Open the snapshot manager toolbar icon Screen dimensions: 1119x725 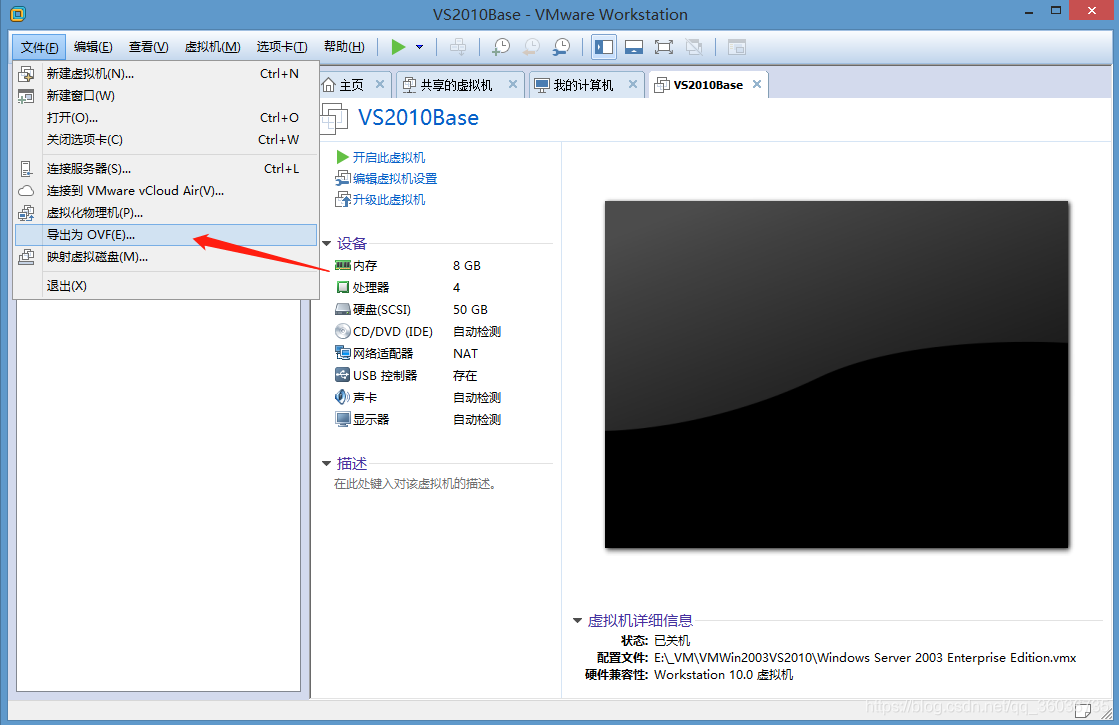tap(562, 47)
